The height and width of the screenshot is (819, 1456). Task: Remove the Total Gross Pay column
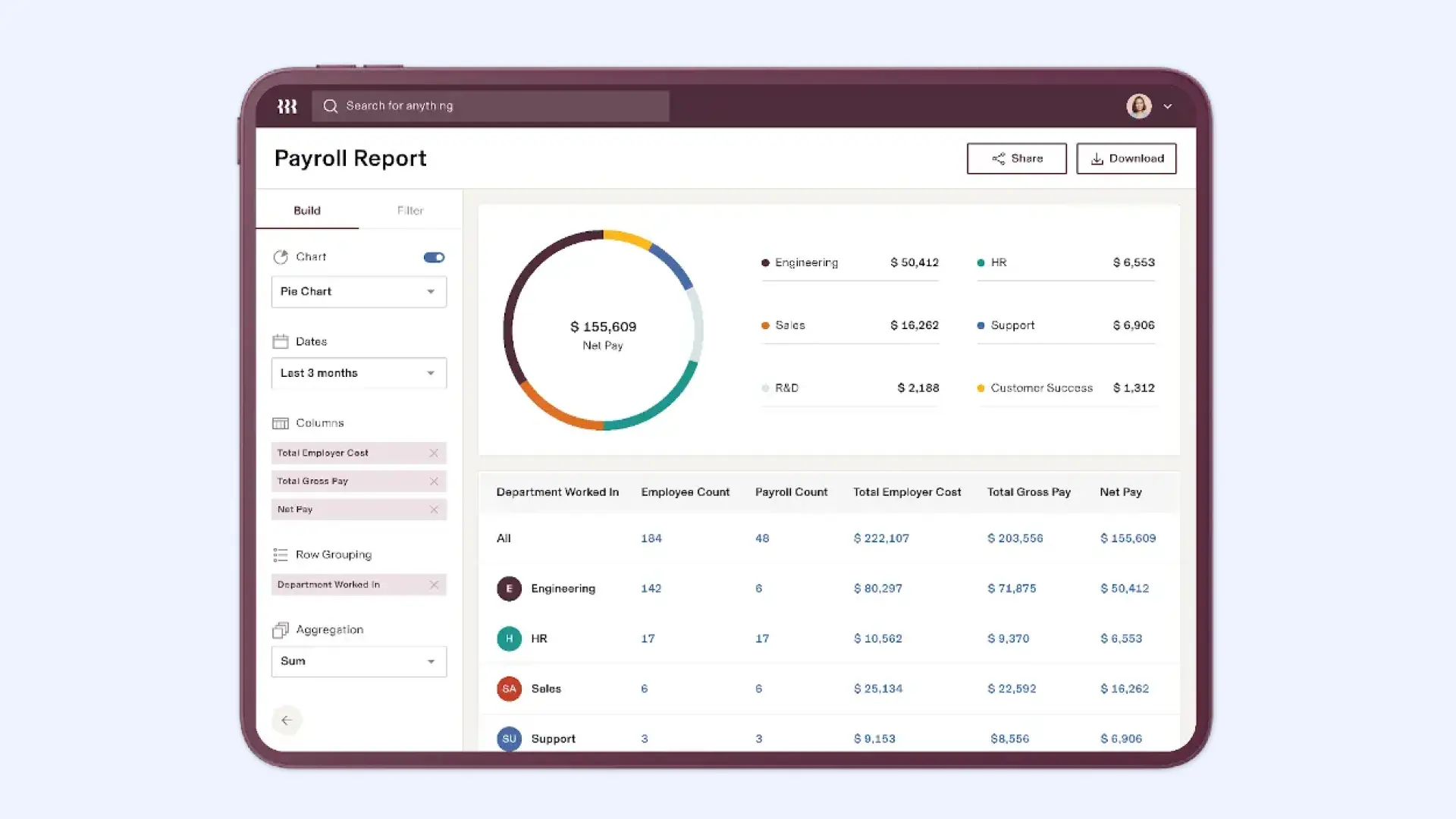coord(434,482)
